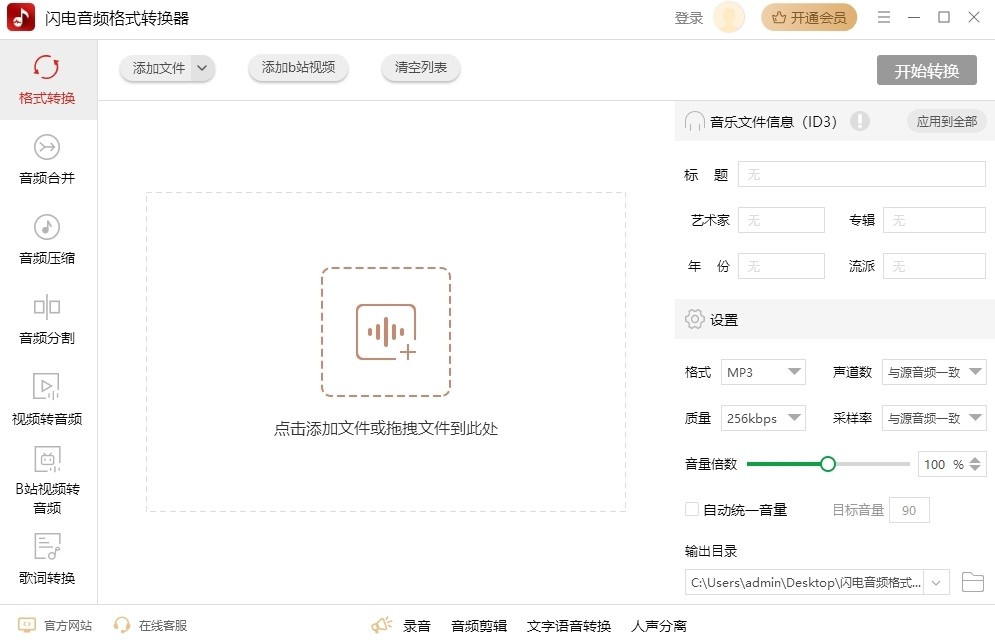Image resolution: width=995 pixels, height=641 pixels.
Task: Open the folder browse icon beside 输出目录
Action: (973, 582)
